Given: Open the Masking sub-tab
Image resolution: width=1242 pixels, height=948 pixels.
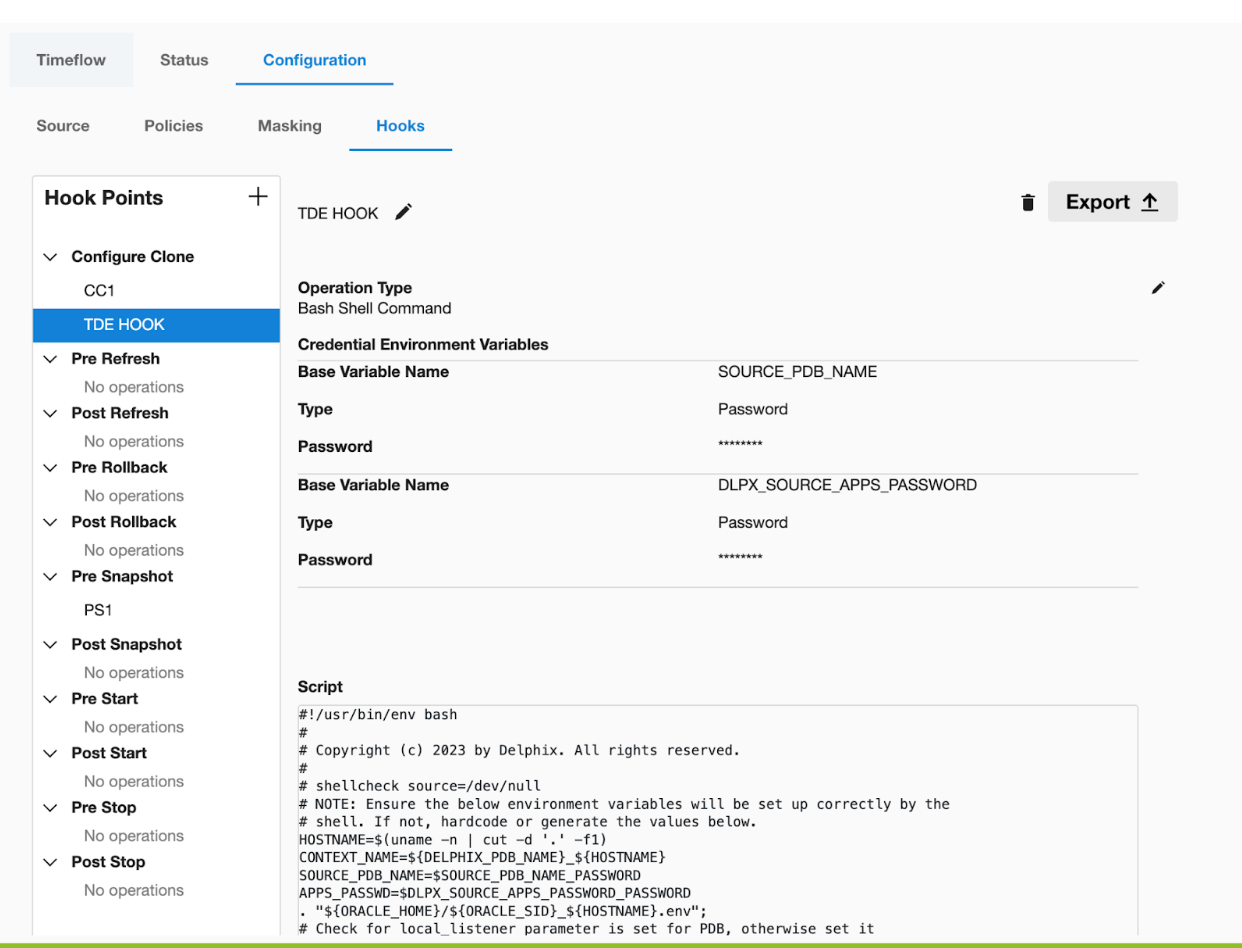Looking at the screenshot, I should pyautogui.click(x=289, y=126).
